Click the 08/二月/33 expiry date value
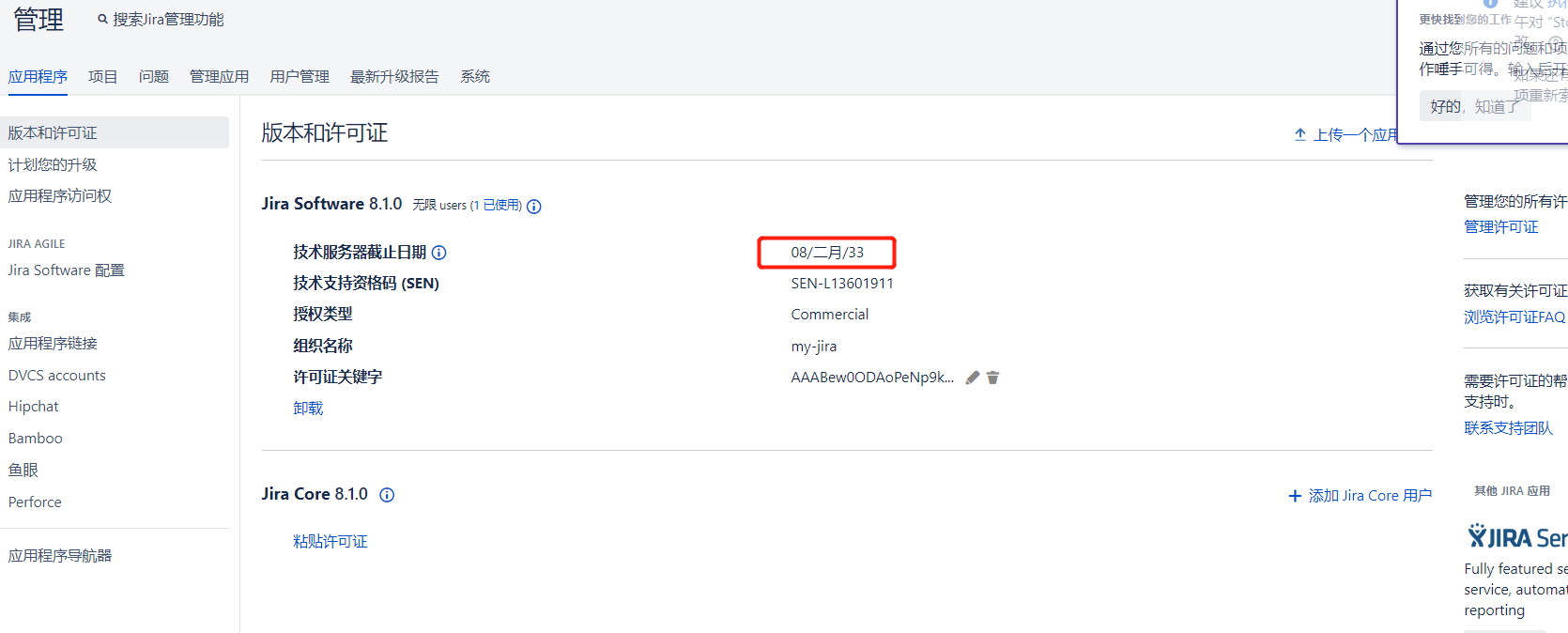This screenshot has width=1568, height=633. pyautogui.click(x=827, y=253)
